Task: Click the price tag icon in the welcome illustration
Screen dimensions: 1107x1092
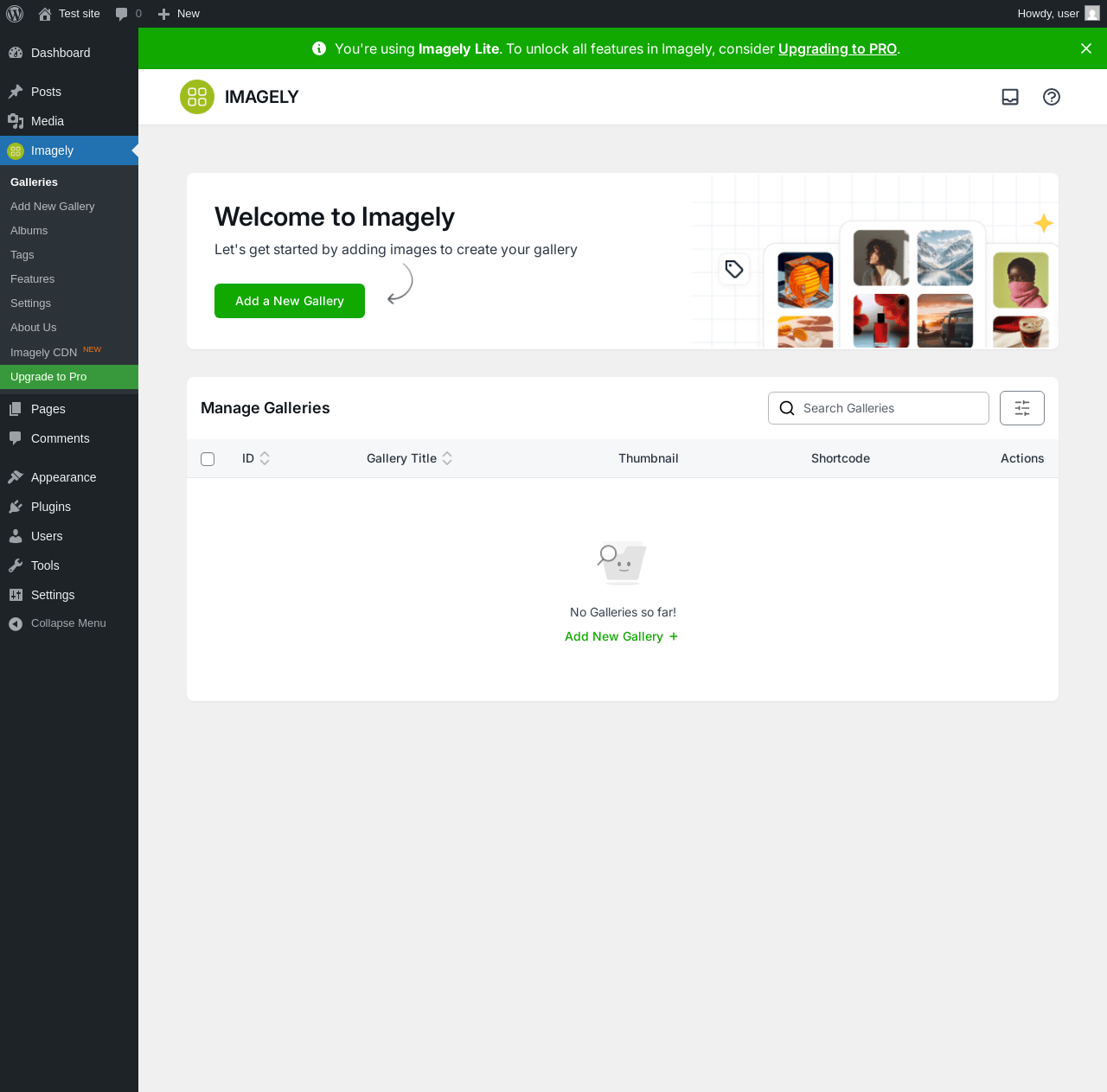Action: [x=734, y=269]
